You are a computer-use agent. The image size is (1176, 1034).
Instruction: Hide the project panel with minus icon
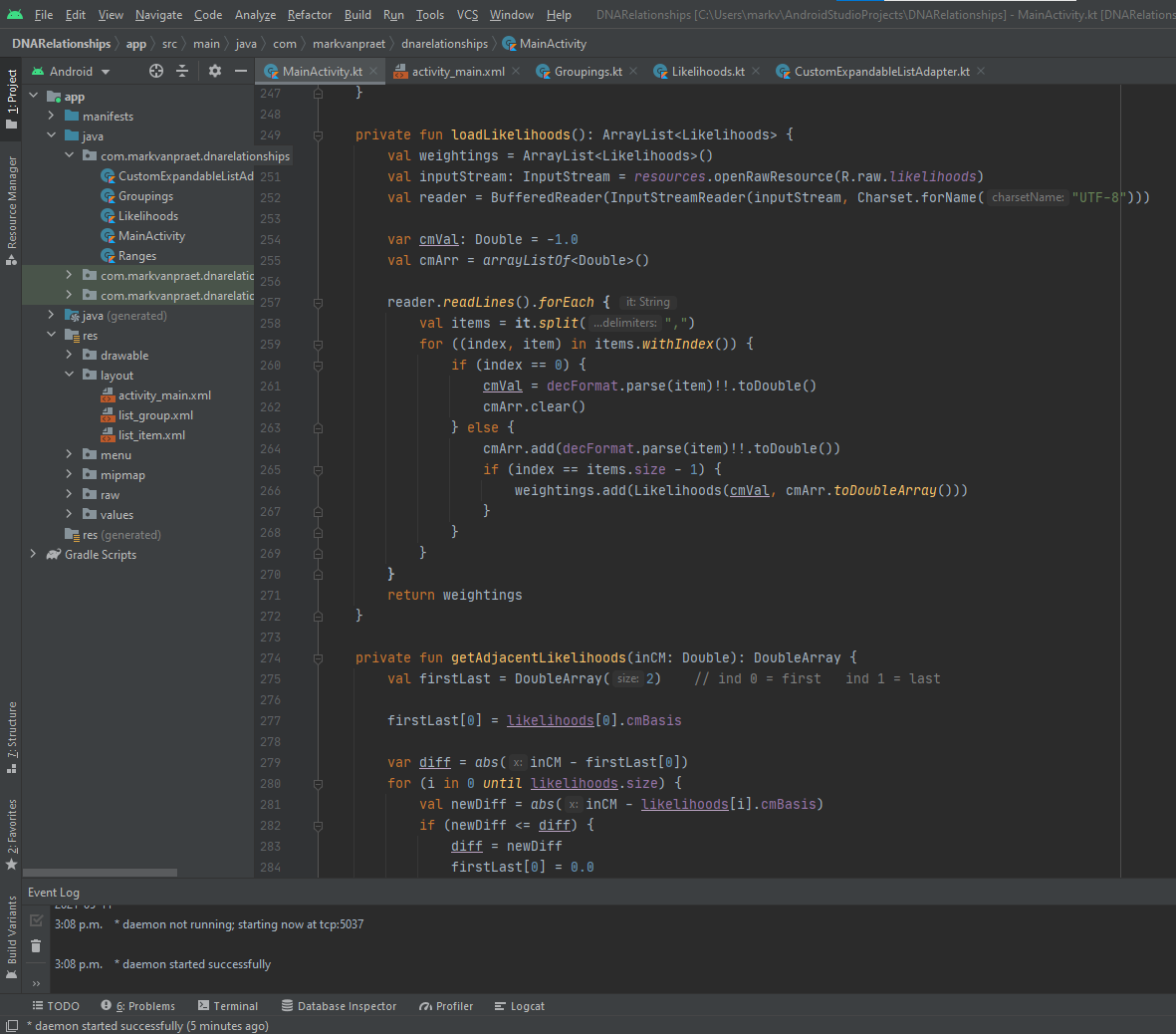point(240,71)
